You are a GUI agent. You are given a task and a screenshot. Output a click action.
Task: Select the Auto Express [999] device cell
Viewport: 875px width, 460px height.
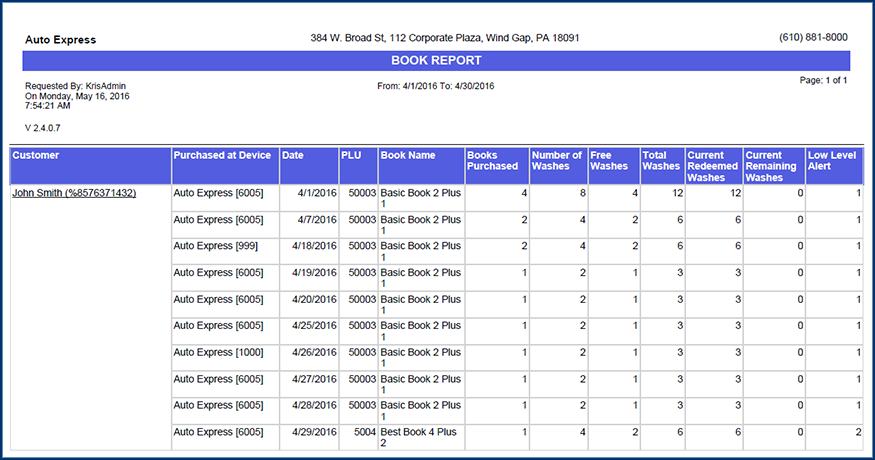pos(215,245)
